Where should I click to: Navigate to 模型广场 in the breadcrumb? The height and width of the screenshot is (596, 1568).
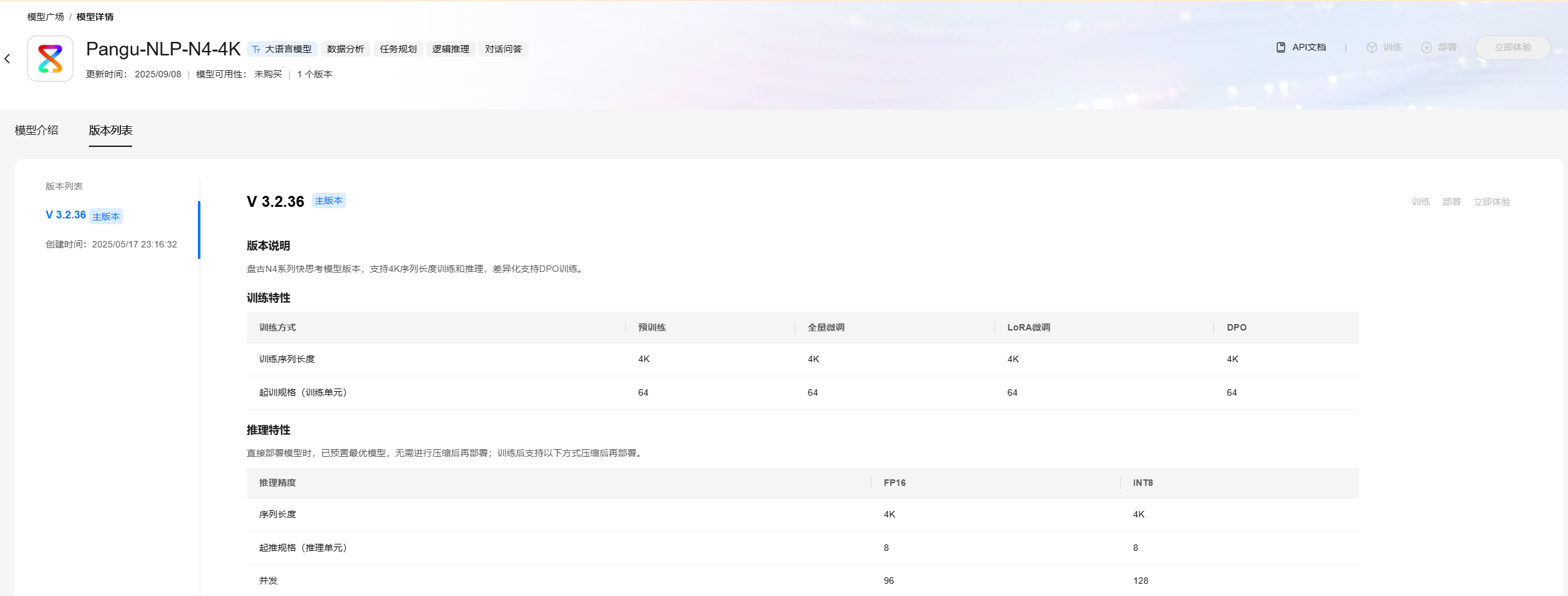(x=46, y=17)
